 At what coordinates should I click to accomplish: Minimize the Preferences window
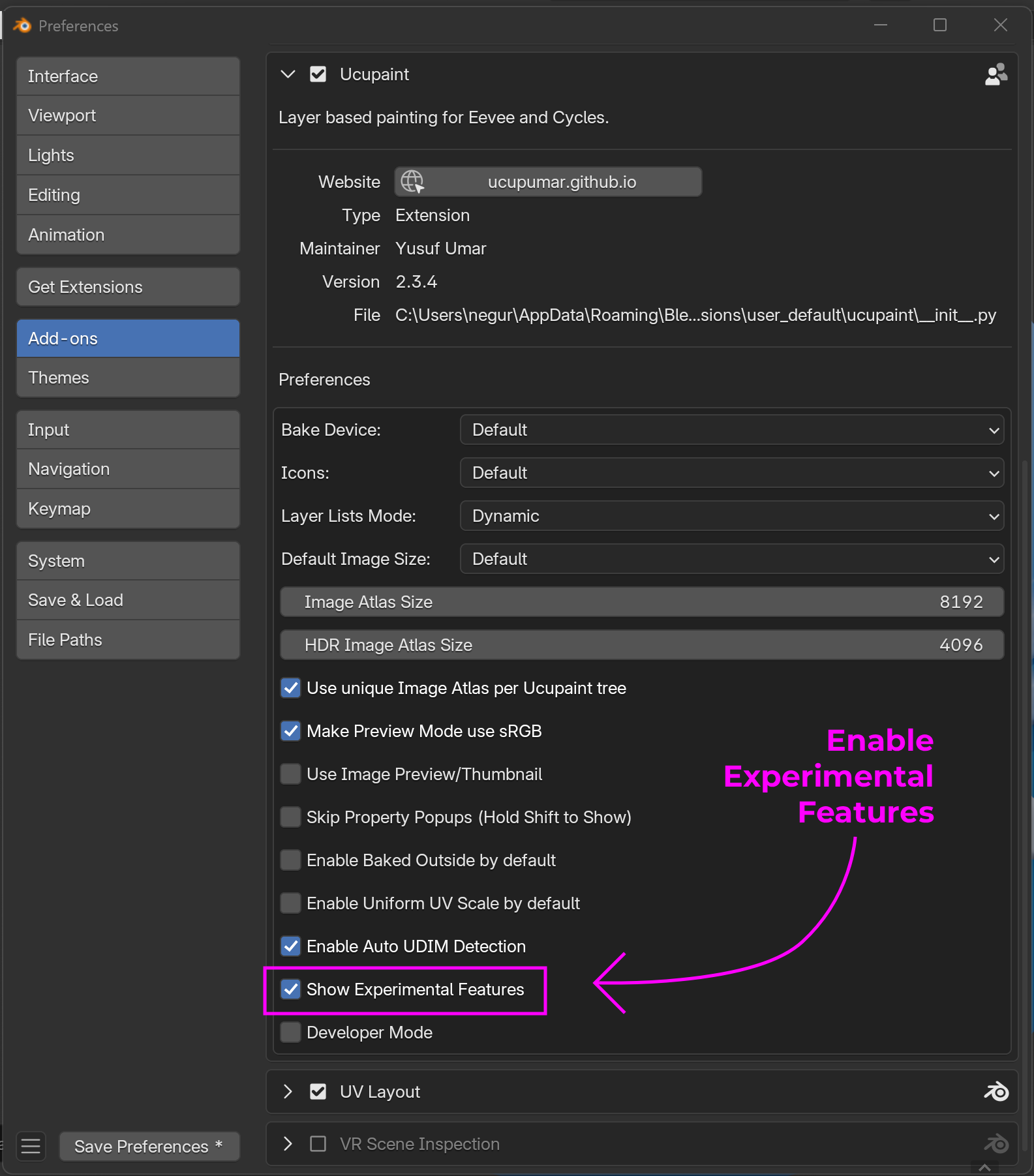[881, 25]
